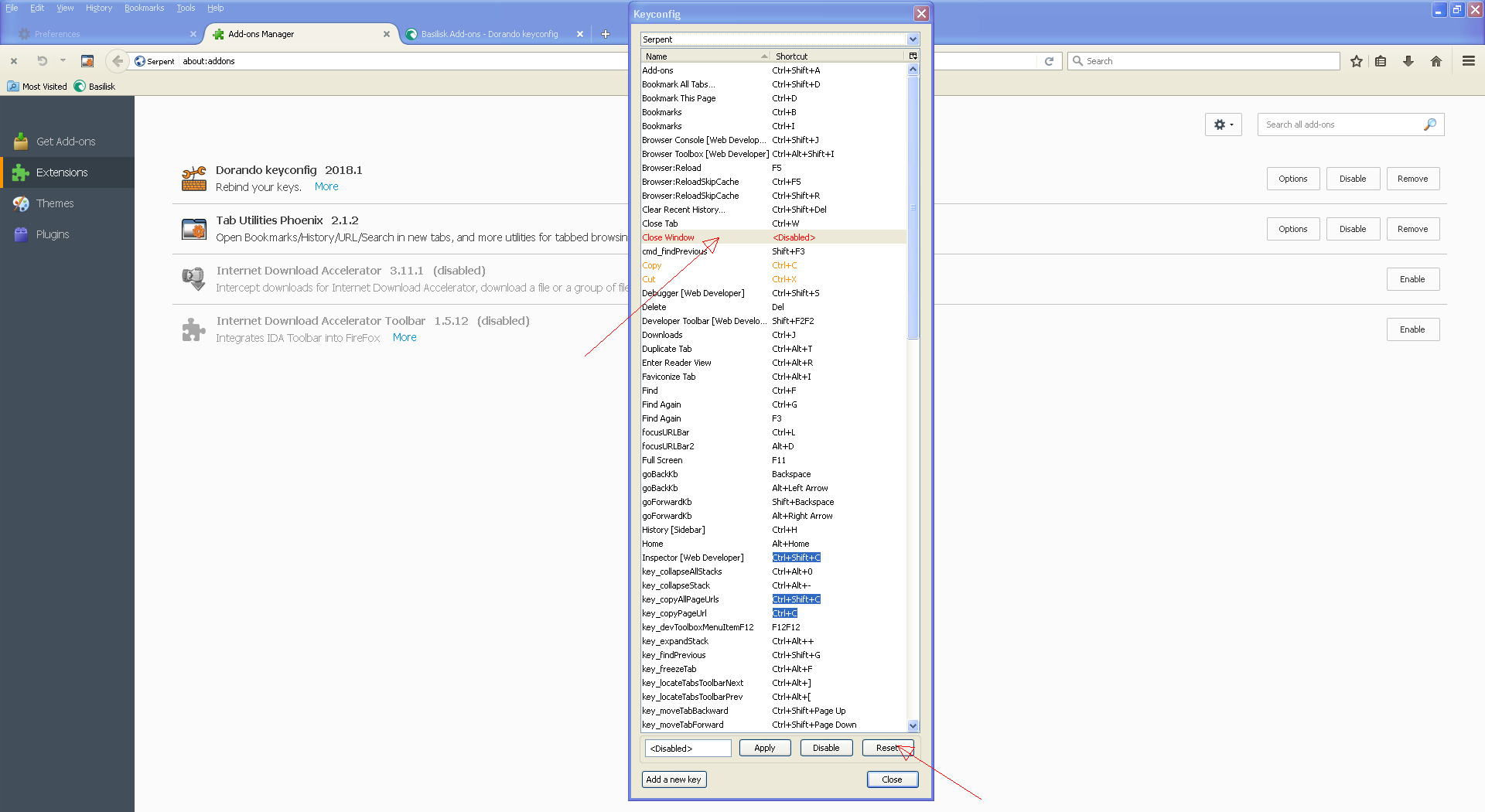Close the Add-ons Manager tab
Viewport: 1485px width, 812px height.
click(387, 34)
